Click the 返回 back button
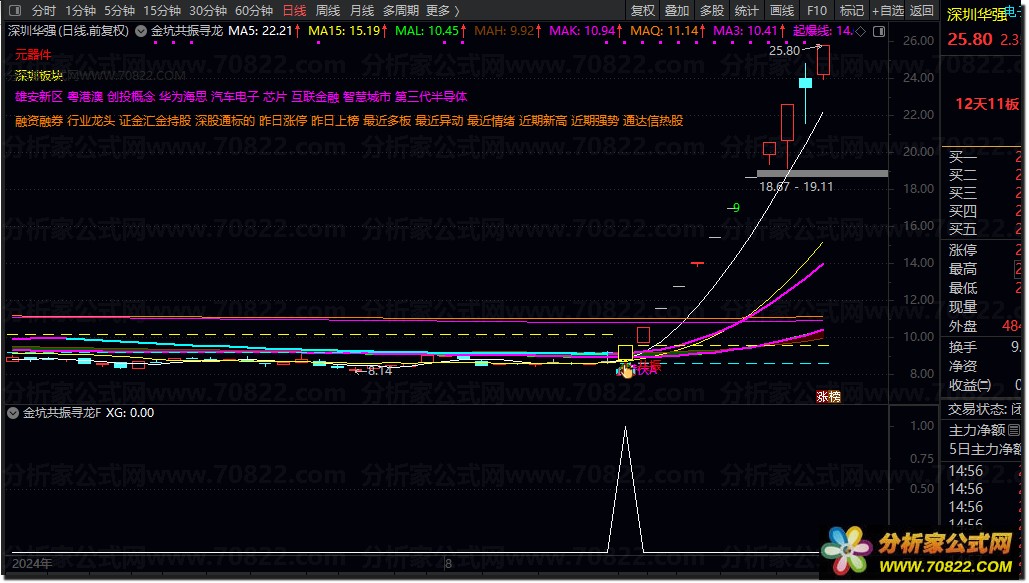 pyautogui.click(x=922, y=11)
